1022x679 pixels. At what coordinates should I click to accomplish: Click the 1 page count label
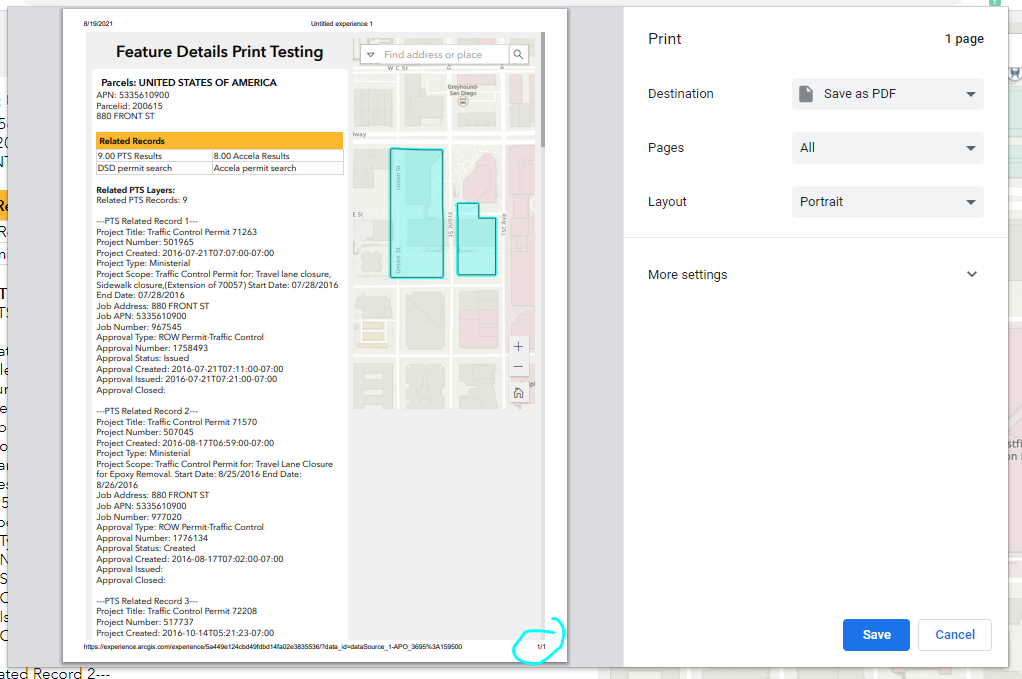tap(965, 39)
